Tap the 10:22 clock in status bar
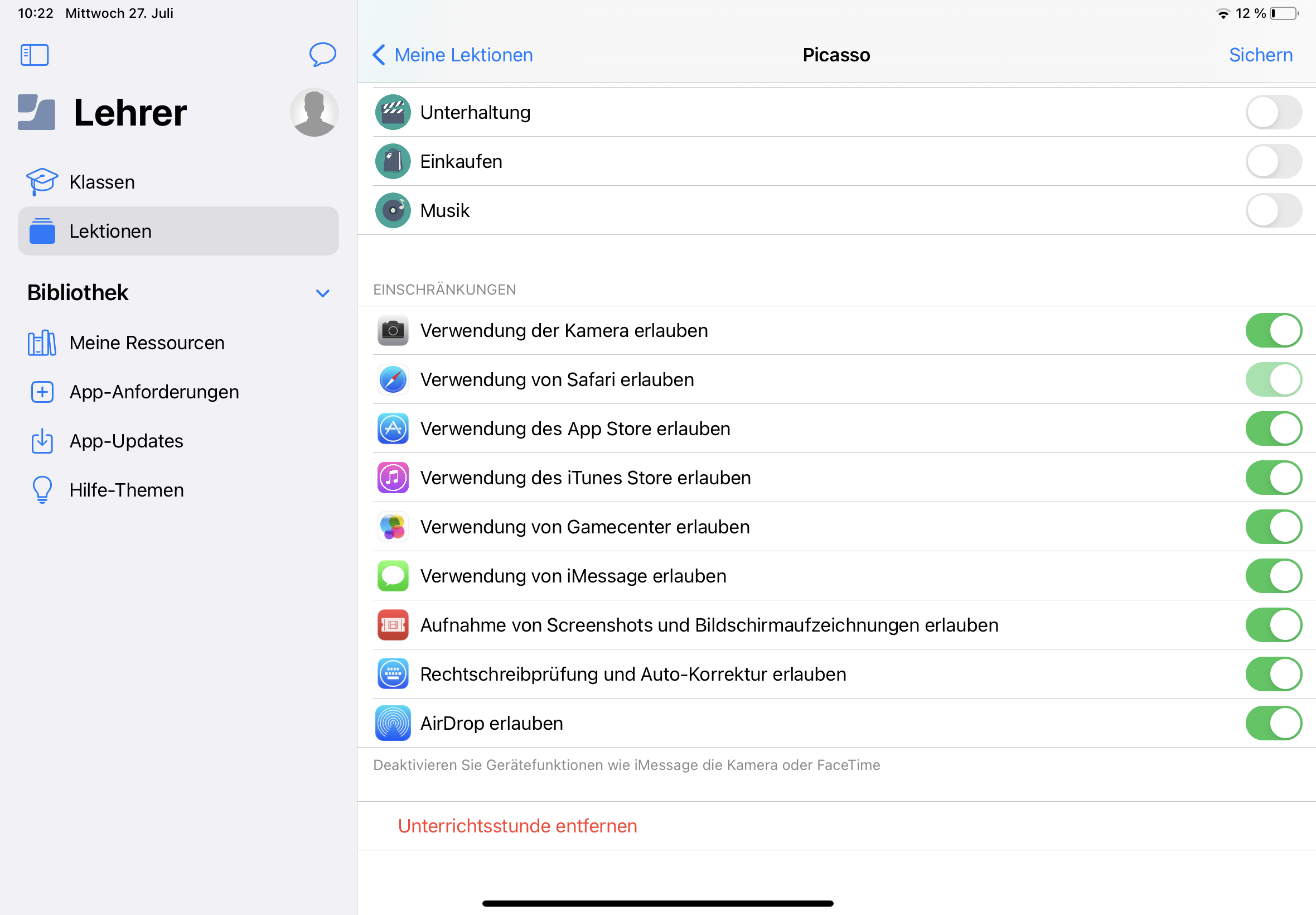 click(x=36, y=13)
